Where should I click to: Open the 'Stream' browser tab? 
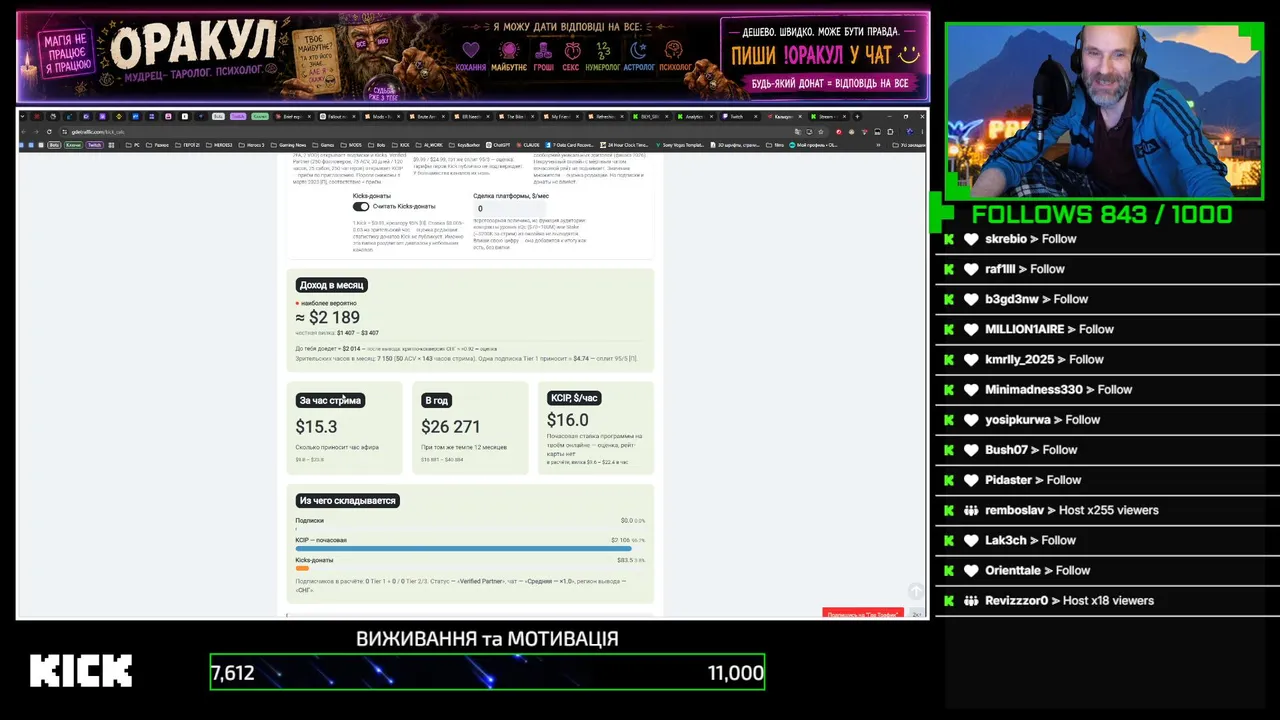click(x=829, y=117)
